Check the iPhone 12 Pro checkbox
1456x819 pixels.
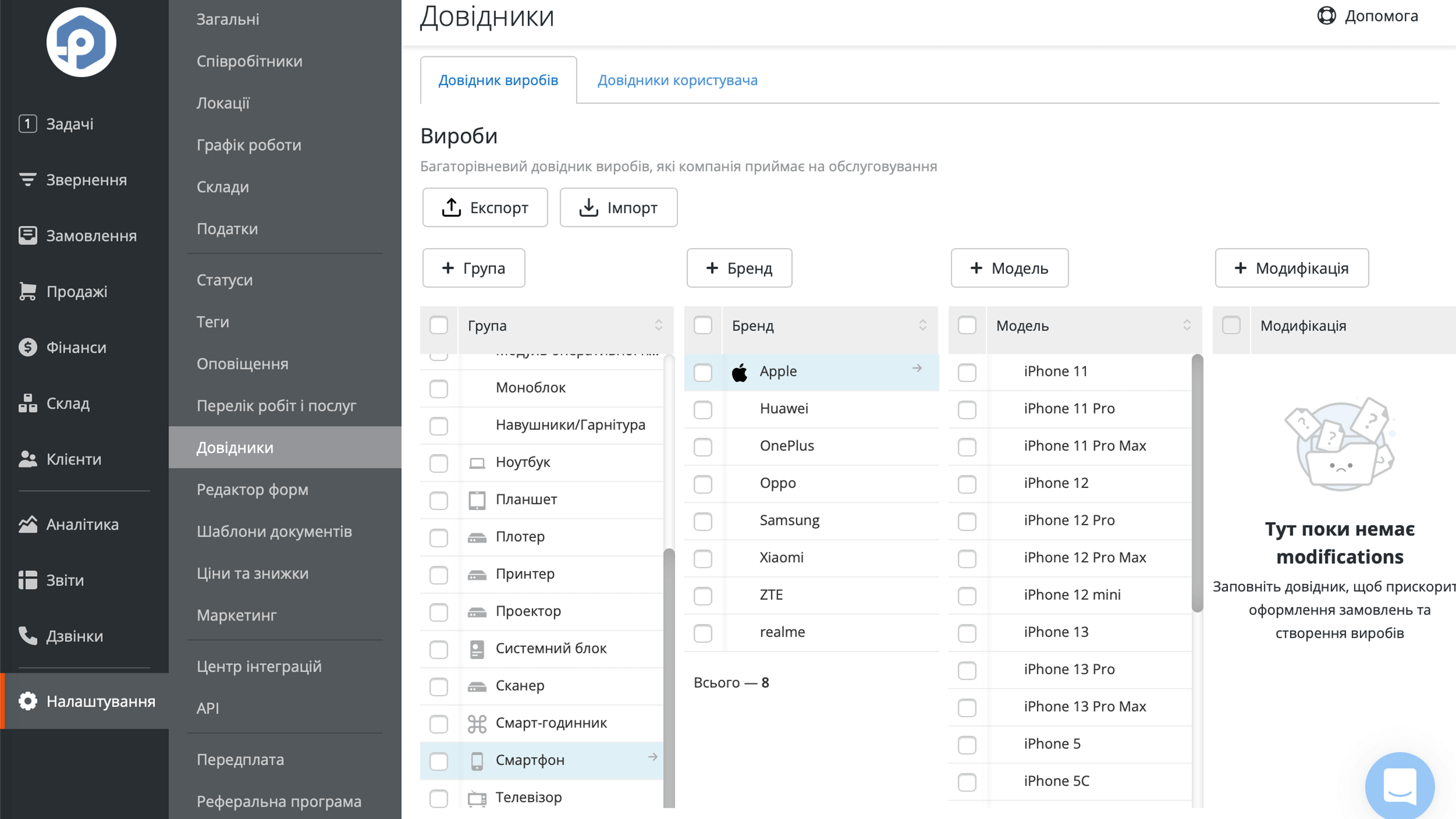[x=967, y=521]
